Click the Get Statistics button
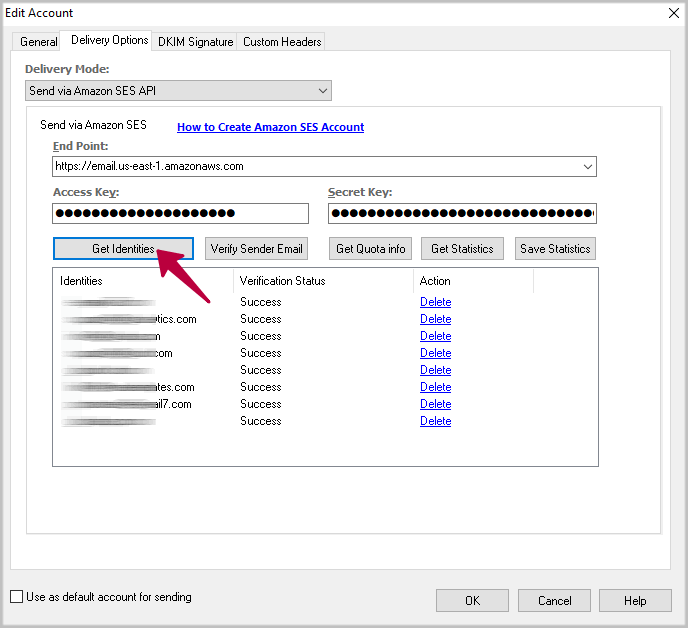 [x=462, y=249]
